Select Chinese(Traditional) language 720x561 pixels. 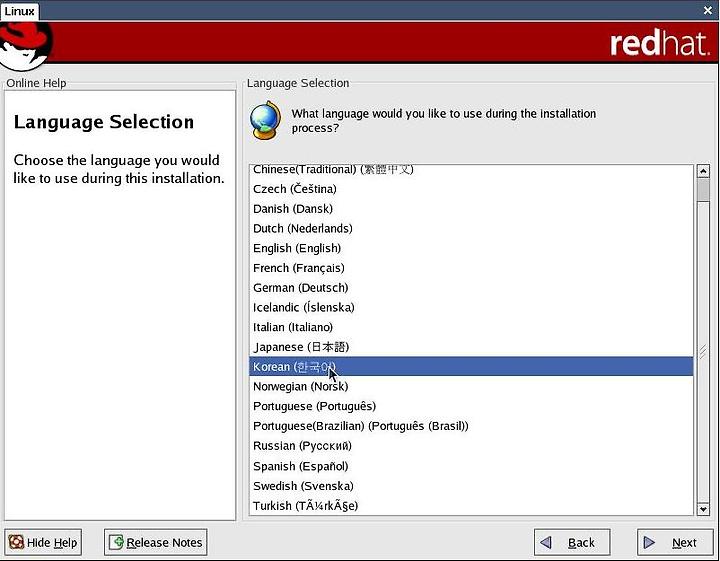(471, 169)
